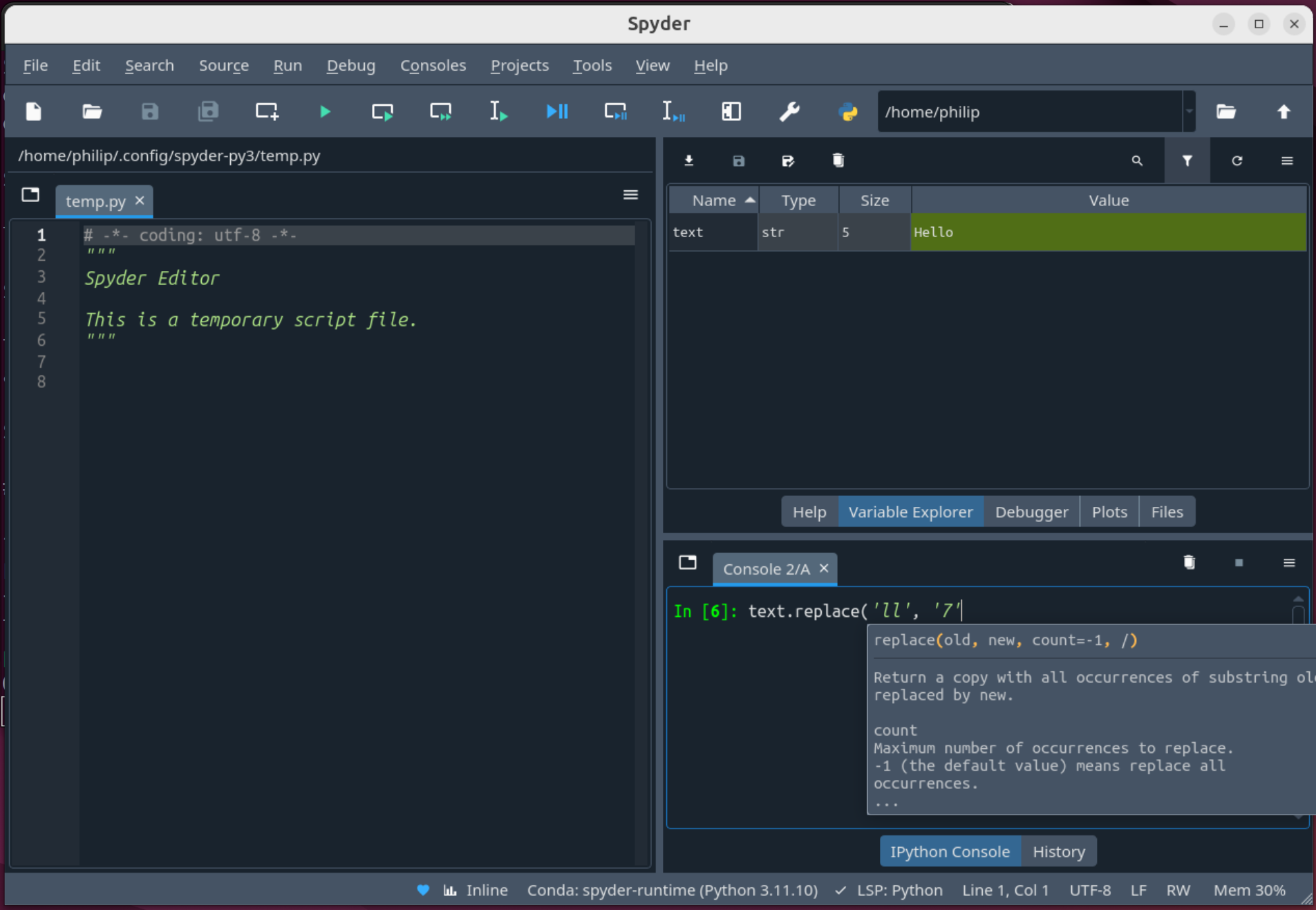Switch to the Debugger tab
1316x910 pixels.
[1031, 512]
